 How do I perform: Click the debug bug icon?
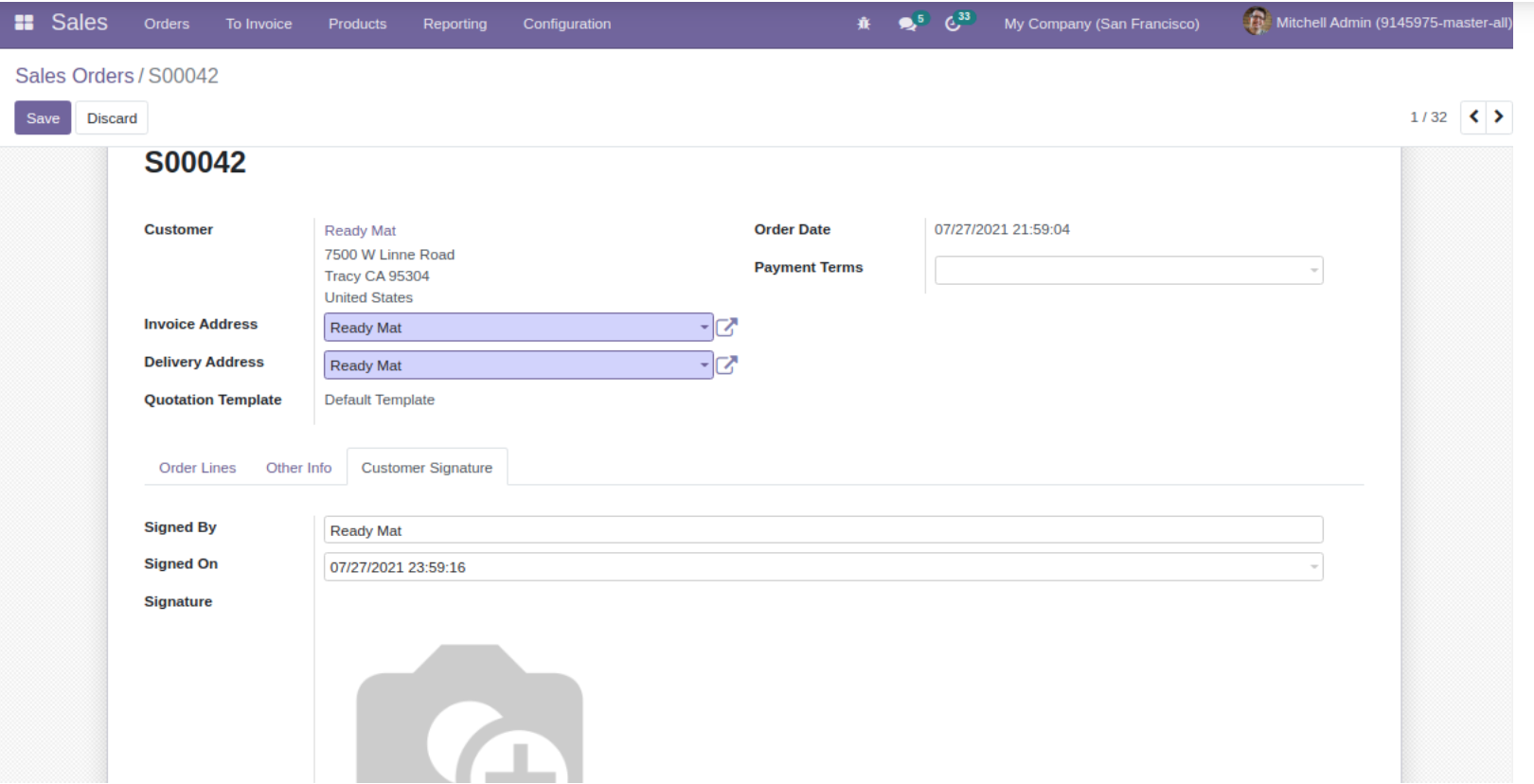864,24
